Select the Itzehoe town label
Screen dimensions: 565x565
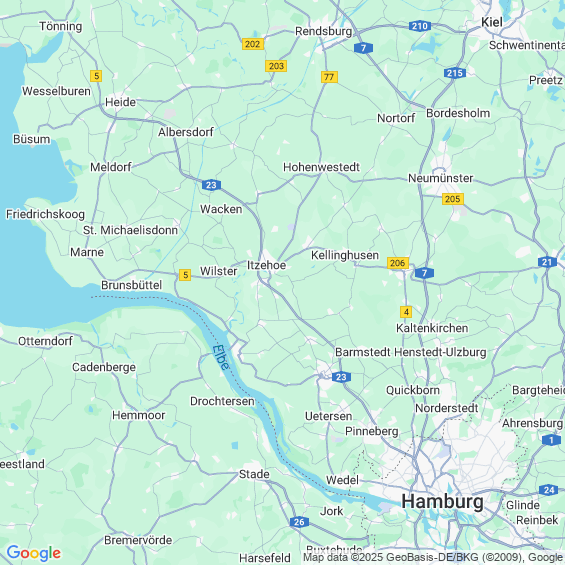point(266,265)
